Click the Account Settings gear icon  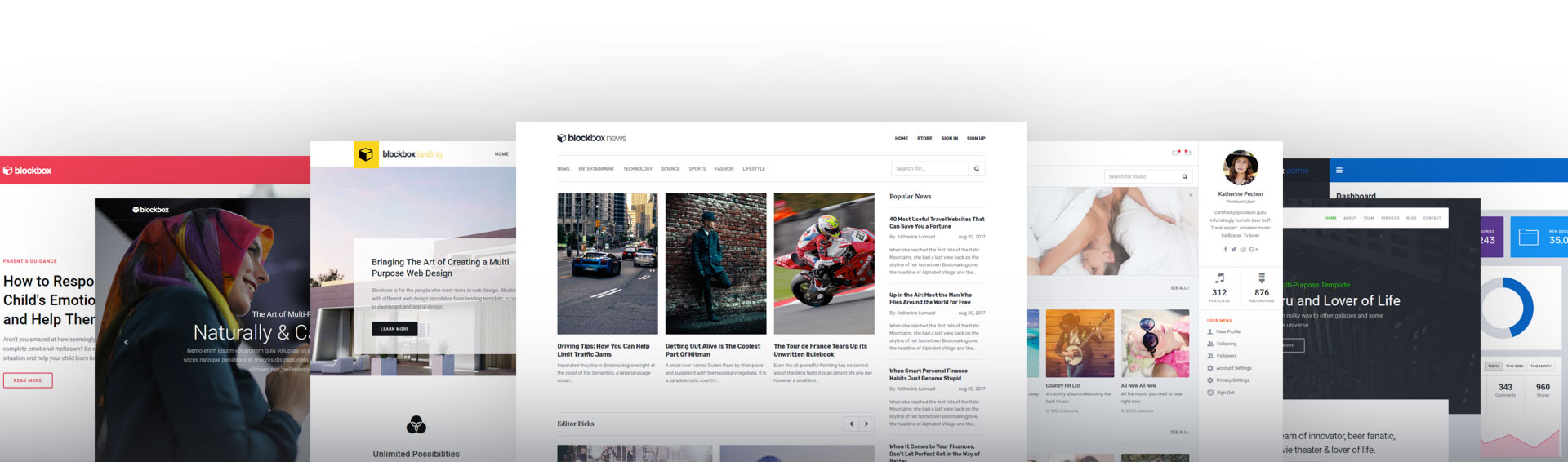tap(1210, 368)
